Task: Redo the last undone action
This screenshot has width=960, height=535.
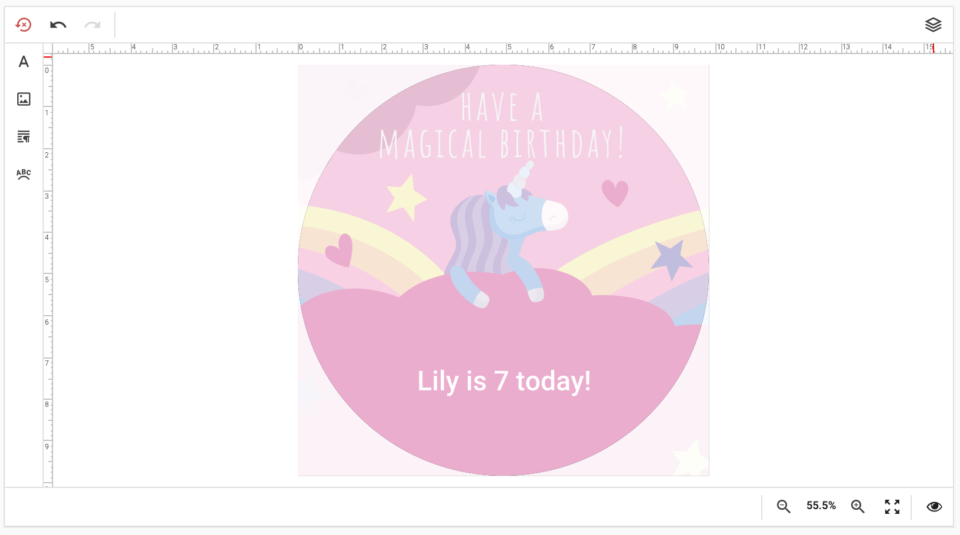Action: [x=92, y=25]
